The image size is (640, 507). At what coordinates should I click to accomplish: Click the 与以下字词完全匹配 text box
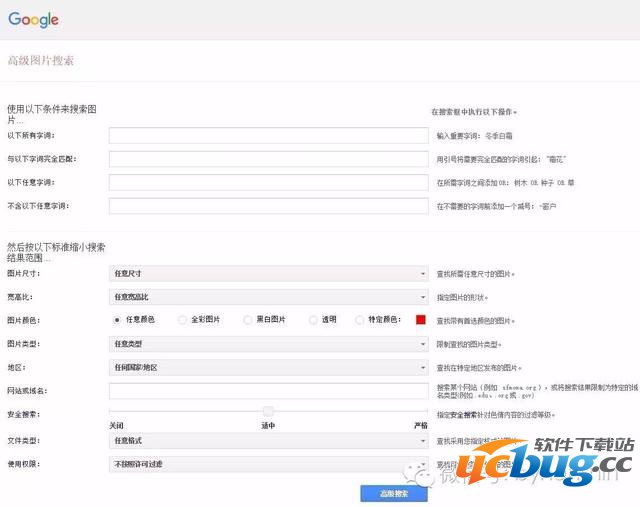[x=269, y=159]
